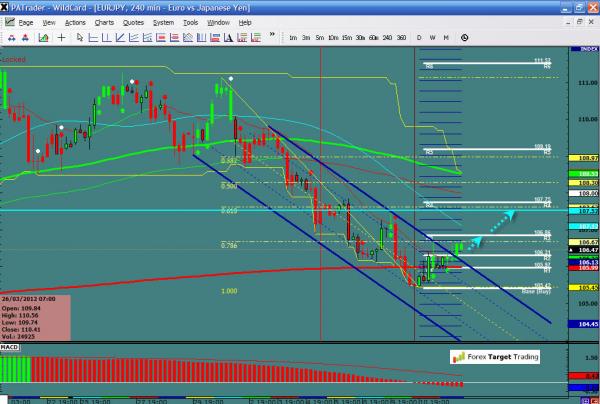
Task: Select the weekly (W) timeframe button
Action: pyautogui.click(x=431, y=37)
